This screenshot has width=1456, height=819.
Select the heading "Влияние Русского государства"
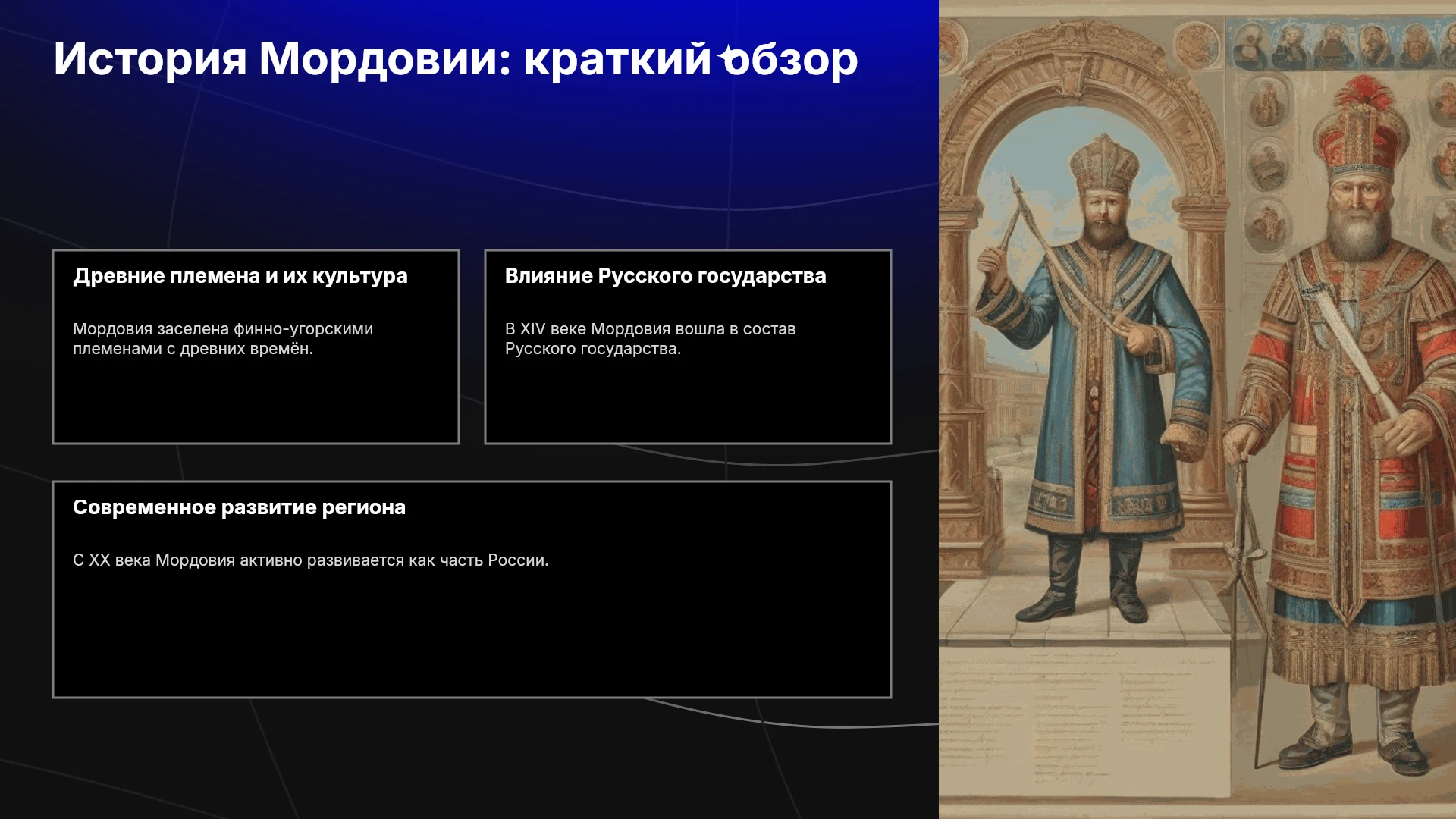666,276
